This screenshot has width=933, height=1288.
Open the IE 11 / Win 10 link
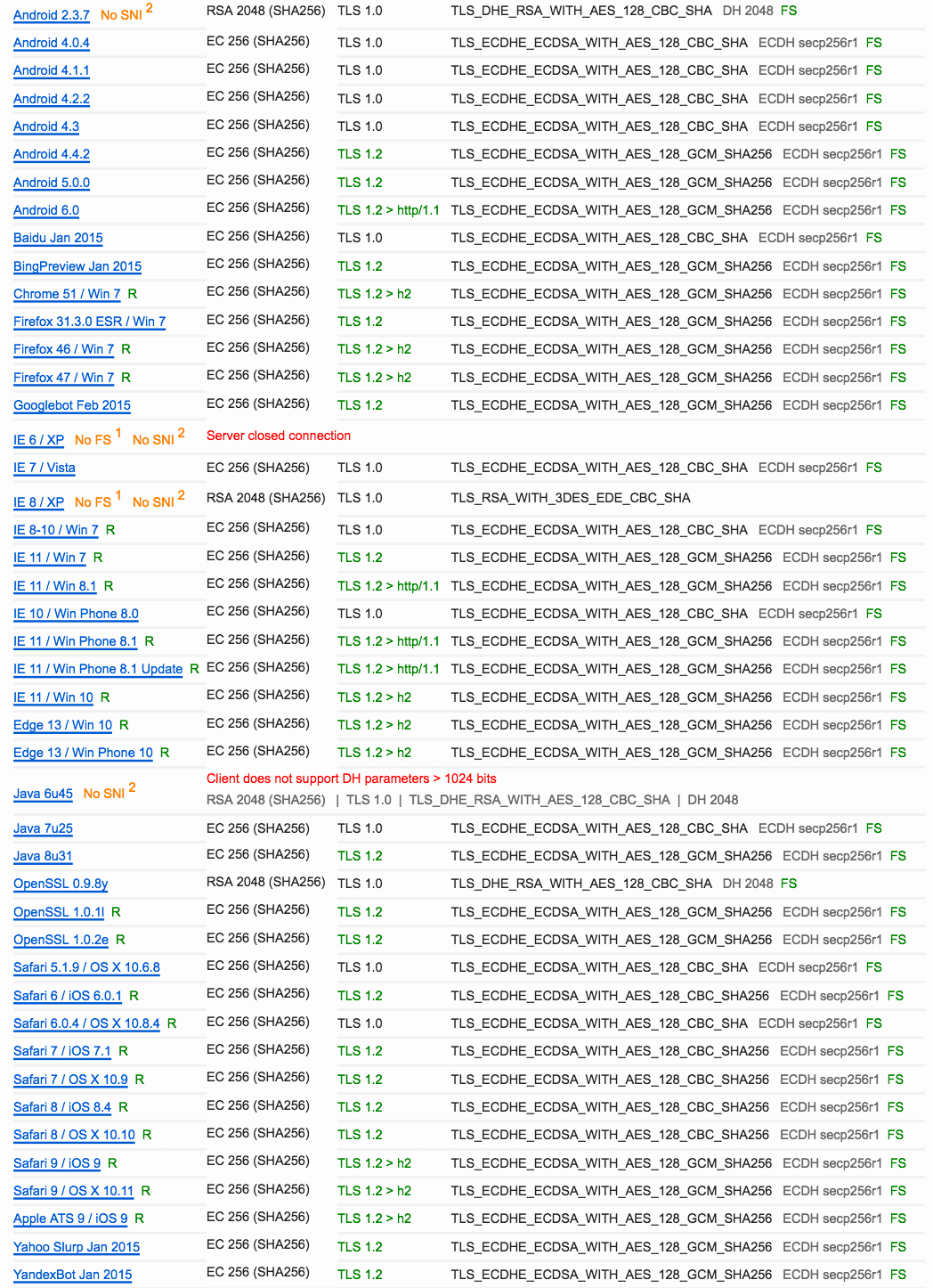53,697
